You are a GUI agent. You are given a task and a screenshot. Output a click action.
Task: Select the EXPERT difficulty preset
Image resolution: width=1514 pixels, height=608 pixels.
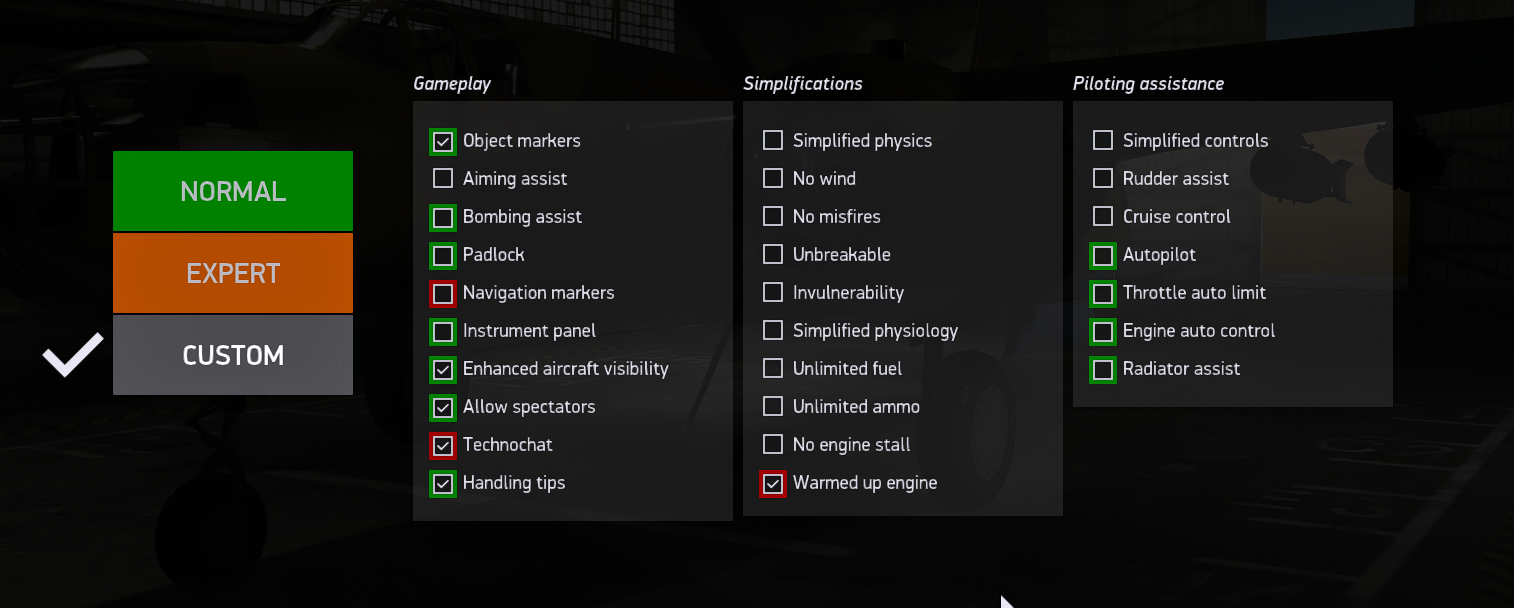click(x=233, y=273)
